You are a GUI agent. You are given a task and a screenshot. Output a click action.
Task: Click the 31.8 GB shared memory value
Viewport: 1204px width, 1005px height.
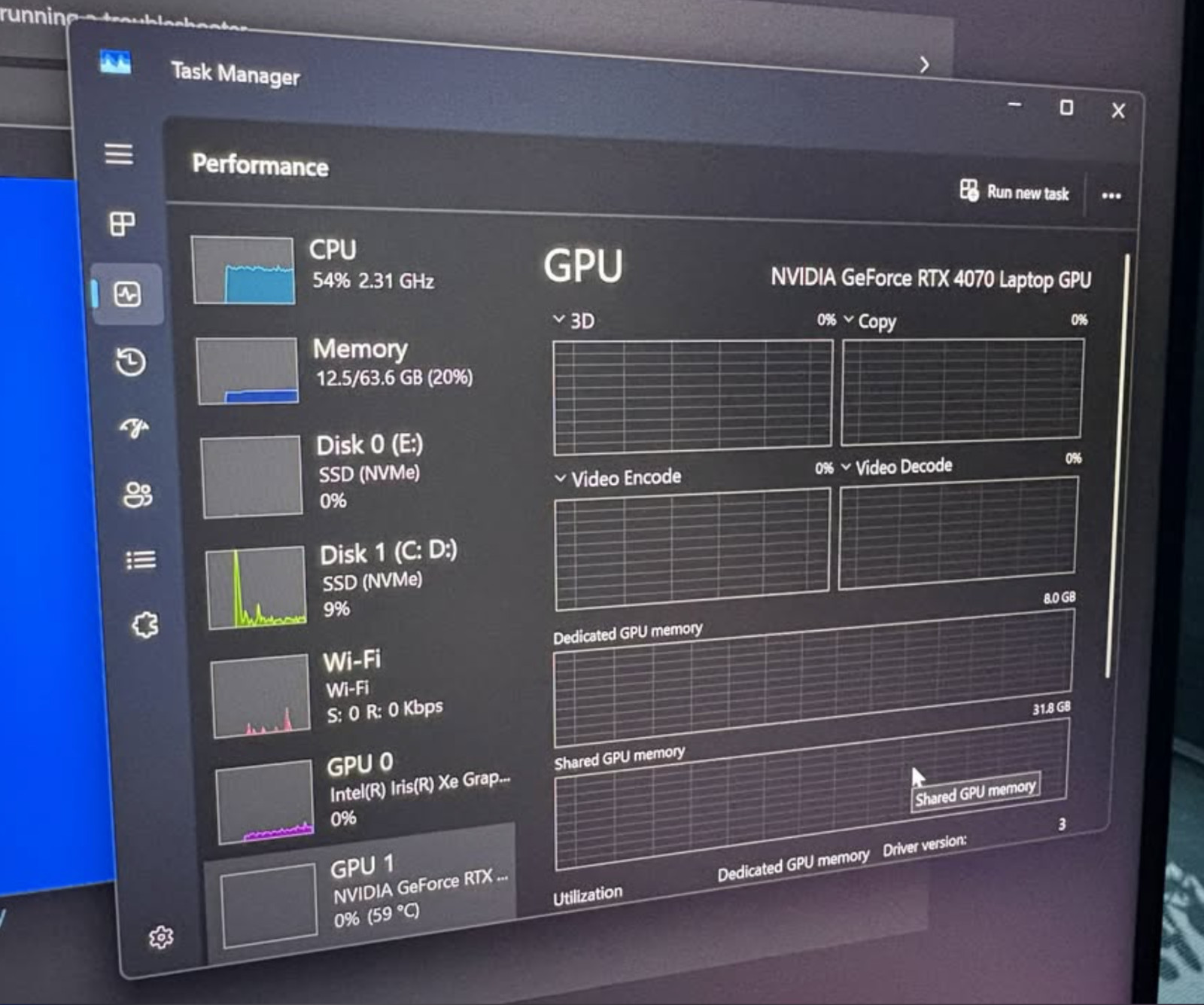point(1051,708)
